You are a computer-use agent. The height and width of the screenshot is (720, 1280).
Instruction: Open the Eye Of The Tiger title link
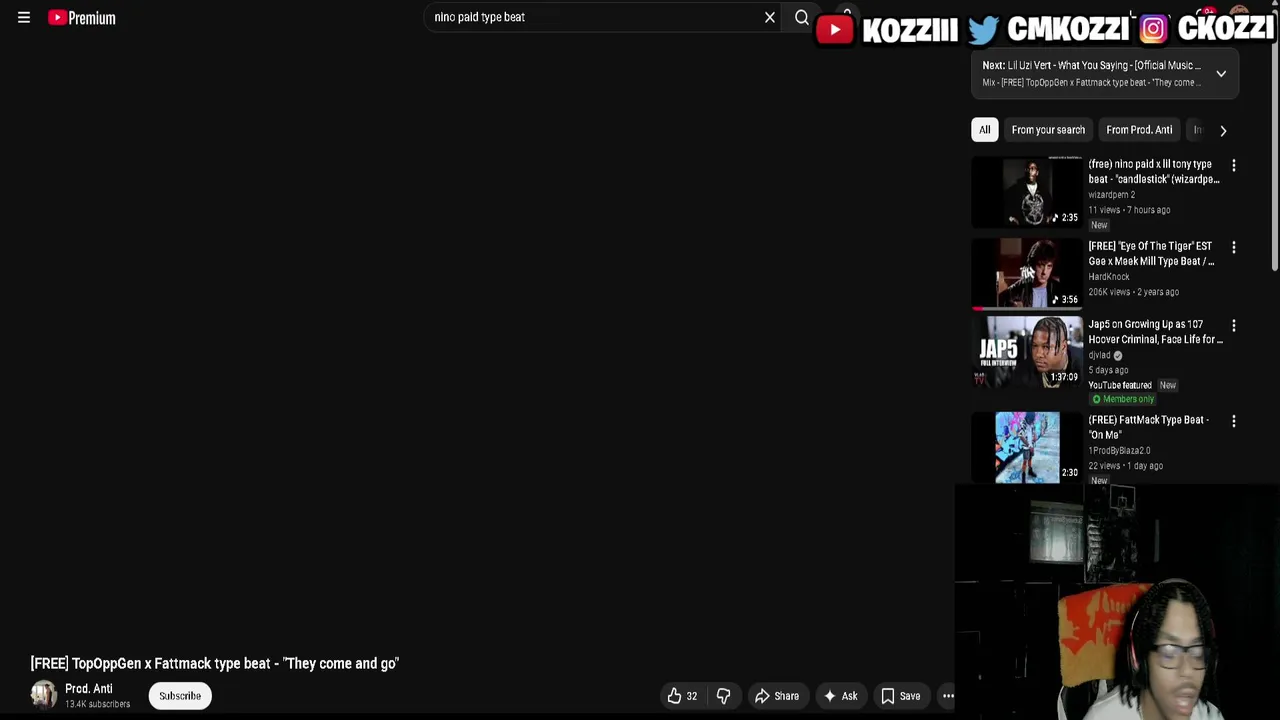point(1151,254)
